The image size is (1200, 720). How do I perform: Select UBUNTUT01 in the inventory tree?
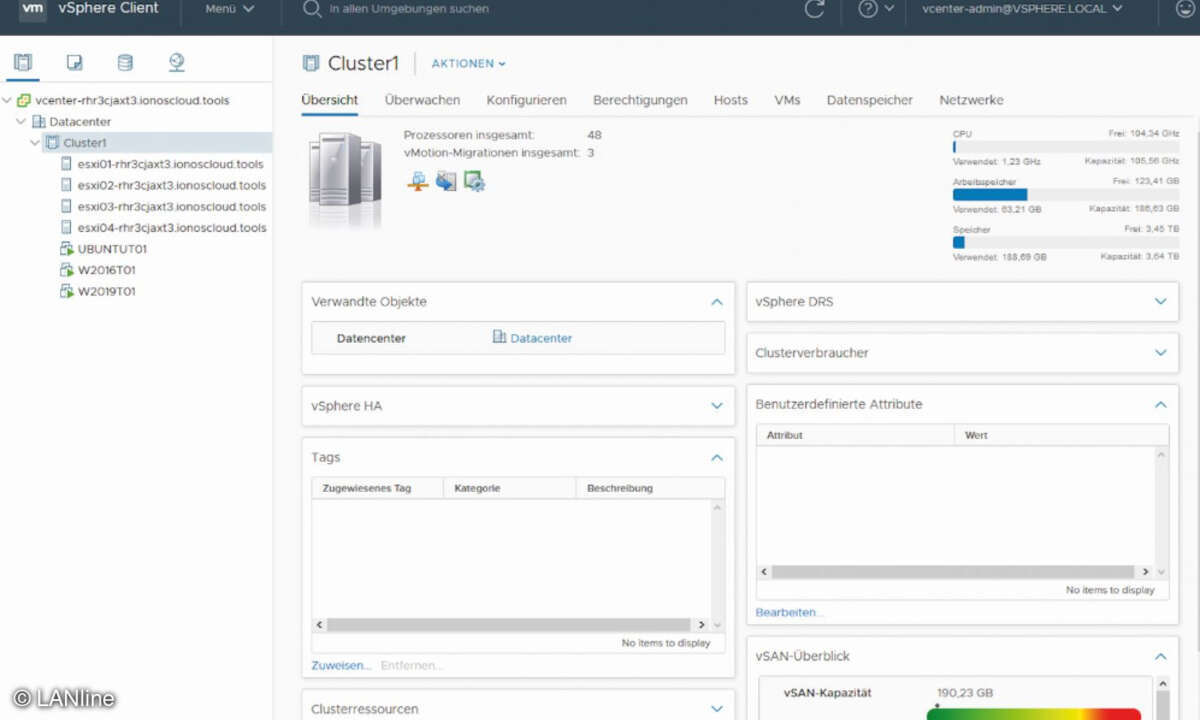click(113, 249)
